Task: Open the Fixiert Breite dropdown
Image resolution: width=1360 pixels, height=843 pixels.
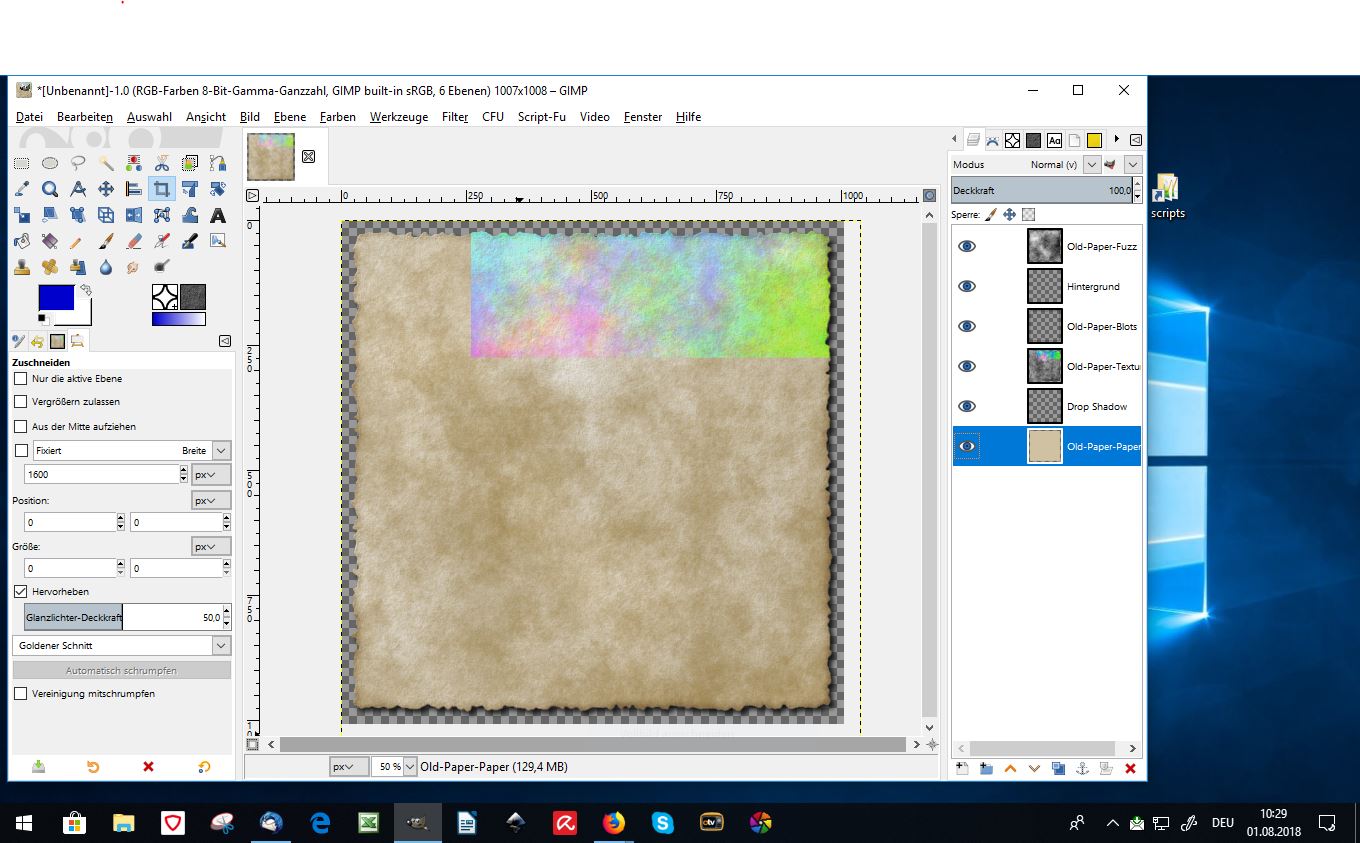Action: [221, 451]
